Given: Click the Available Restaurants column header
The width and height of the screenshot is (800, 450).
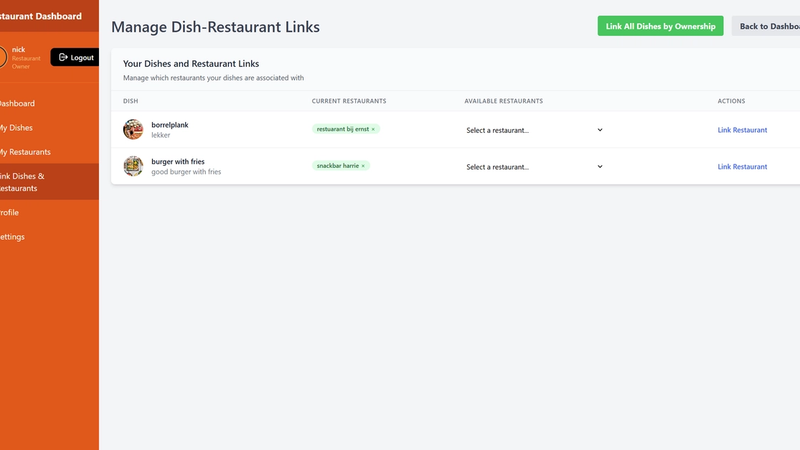Looking at the screenshot, I should [504, 101].
